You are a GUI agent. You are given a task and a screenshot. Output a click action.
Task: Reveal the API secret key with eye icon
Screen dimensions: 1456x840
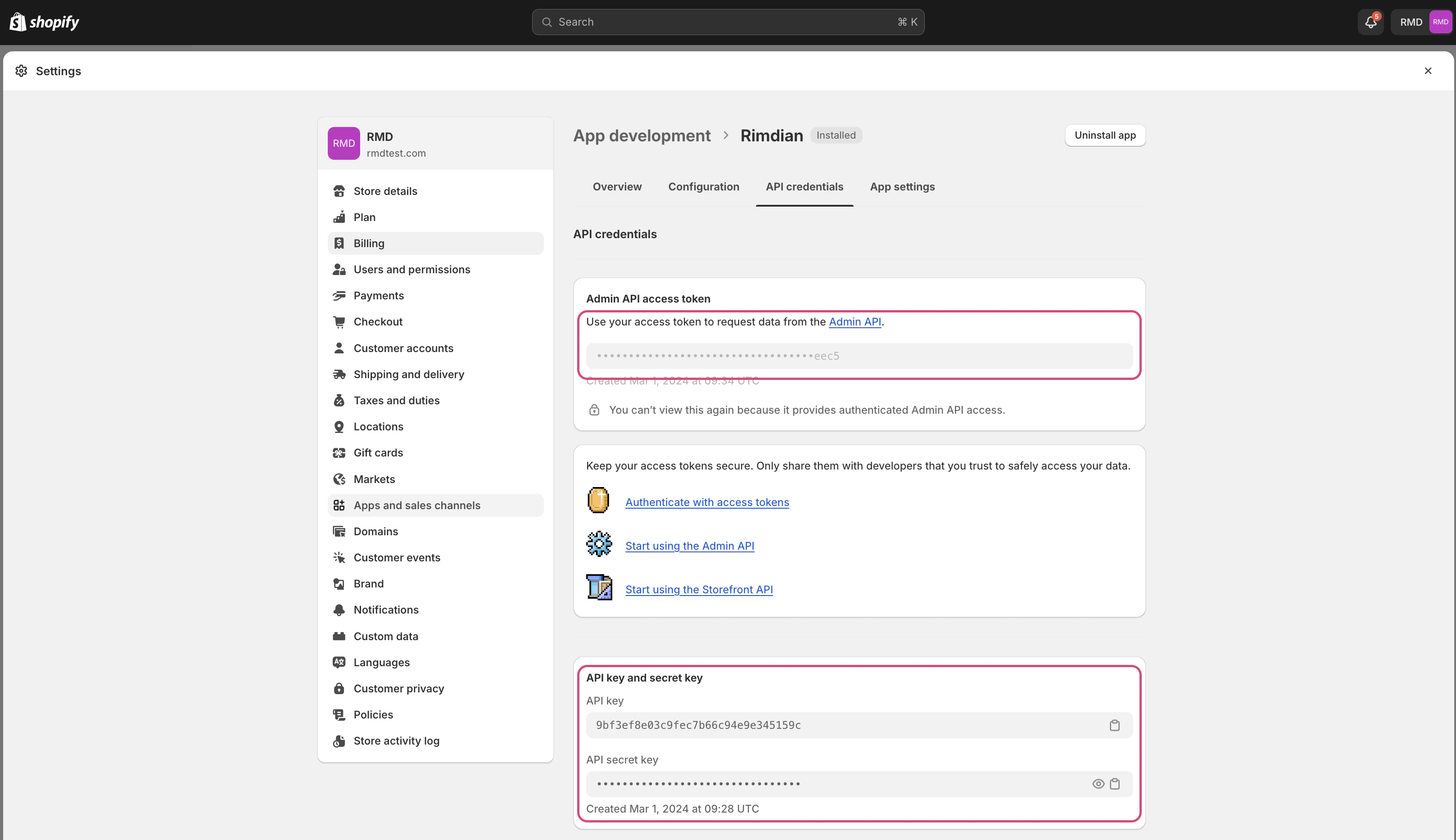tap(1099, 784)
